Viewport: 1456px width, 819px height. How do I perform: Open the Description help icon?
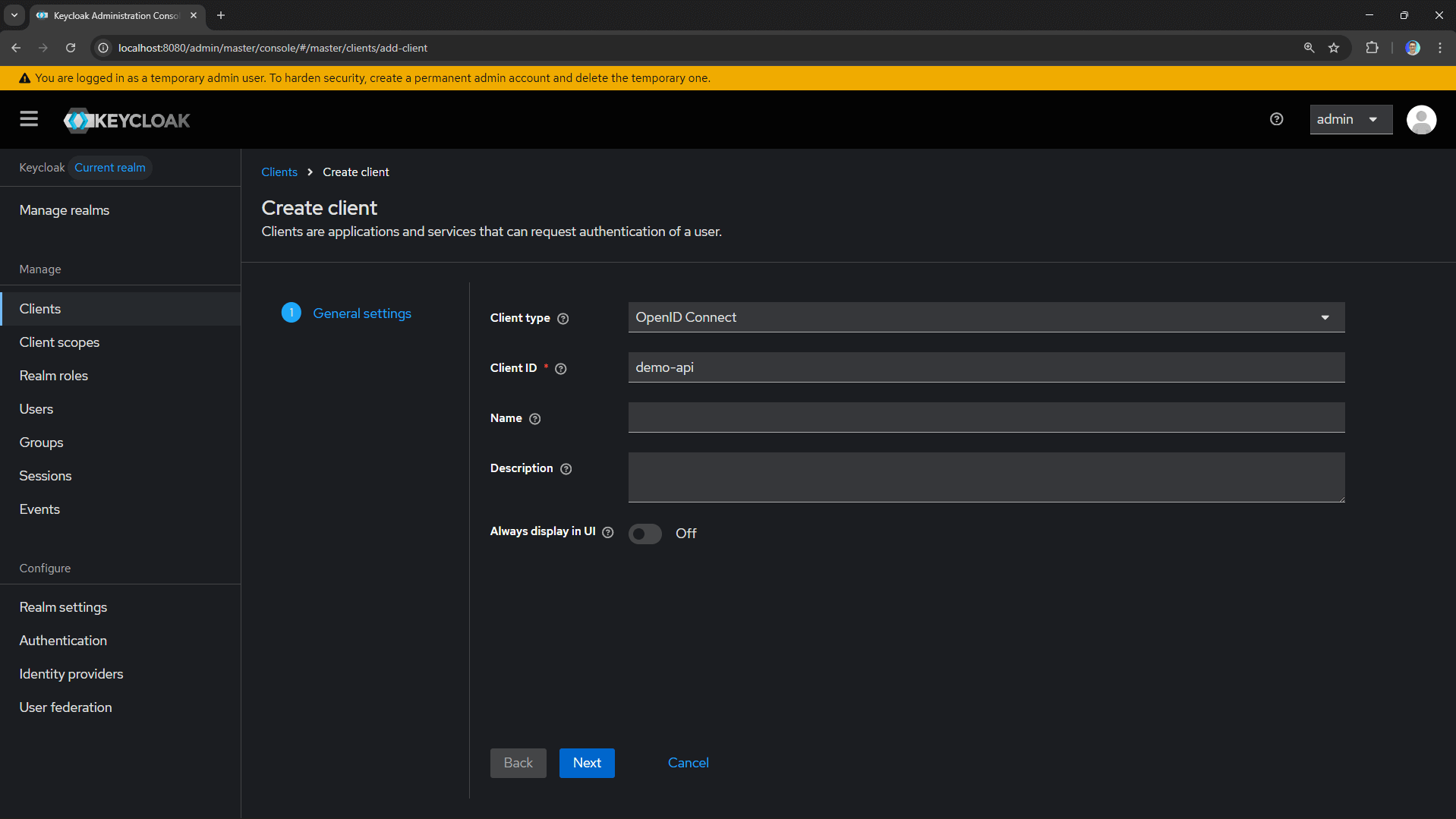[566, 468]
